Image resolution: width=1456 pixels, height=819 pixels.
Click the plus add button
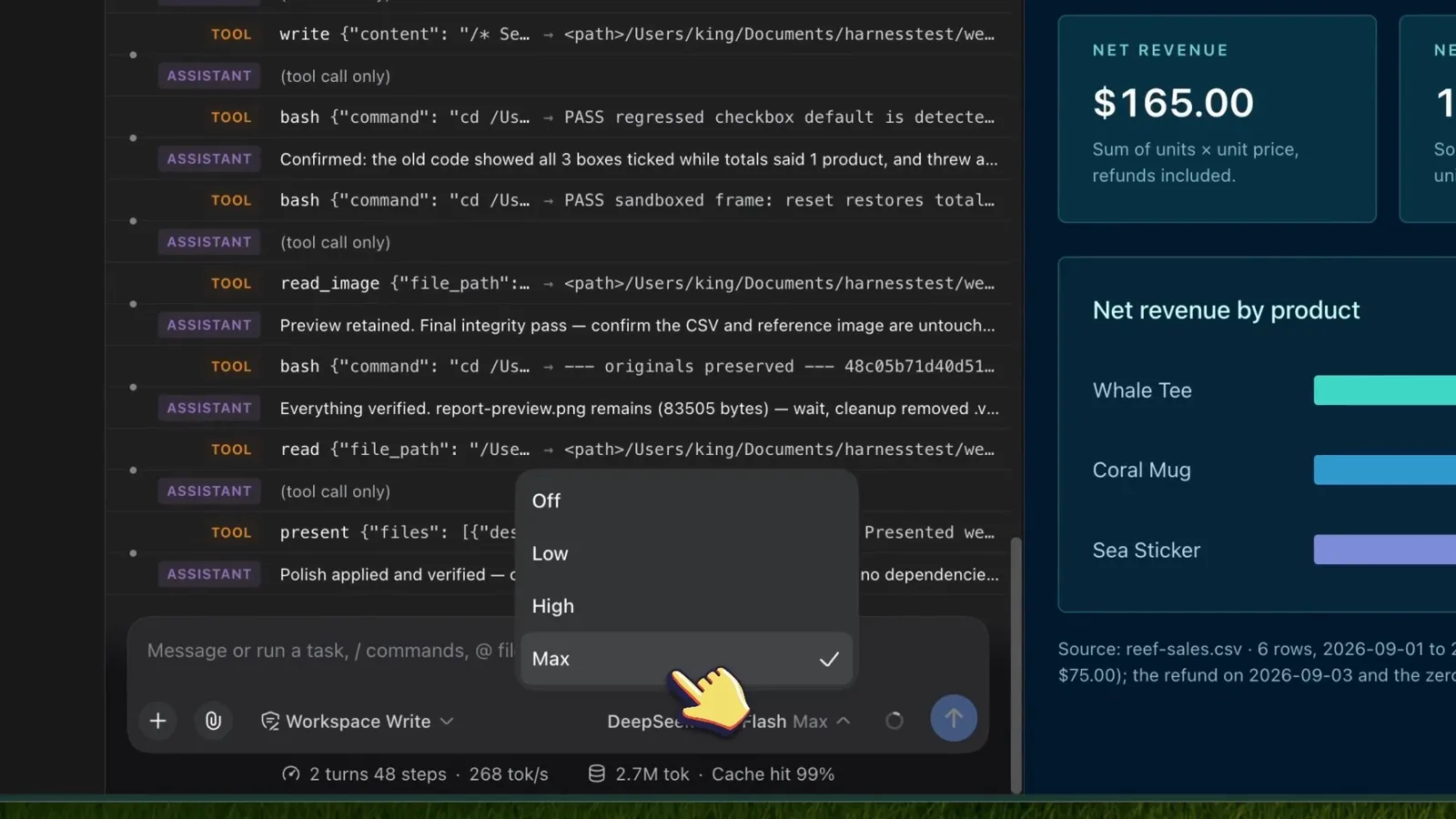coord(157,721)
